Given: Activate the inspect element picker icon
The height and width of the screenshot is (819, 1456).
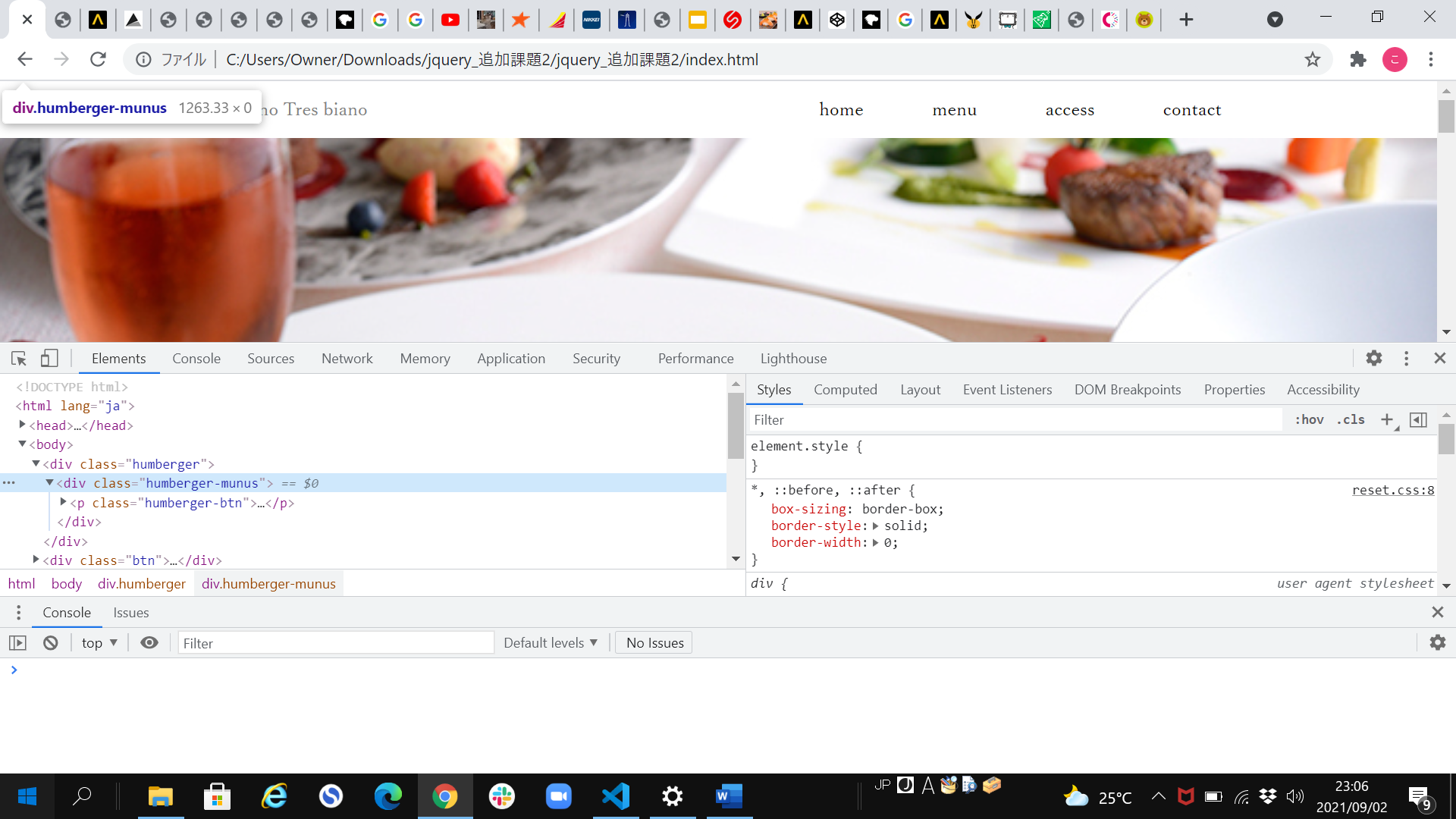Looking at the screenshot, I should (19, 359).
